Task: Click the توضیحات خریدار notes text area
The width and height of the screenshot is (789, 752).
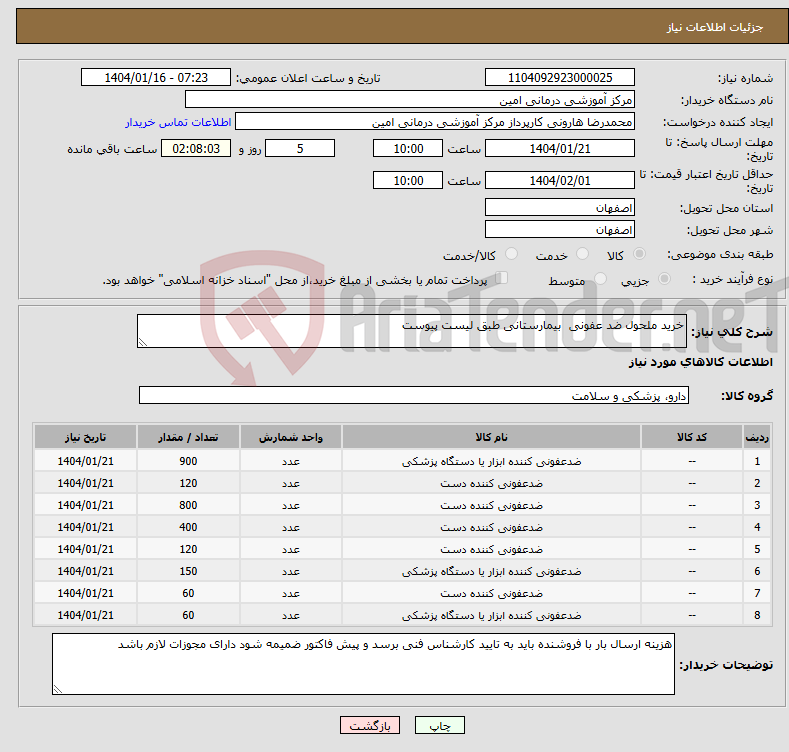Action: click(x=363, y=664)
